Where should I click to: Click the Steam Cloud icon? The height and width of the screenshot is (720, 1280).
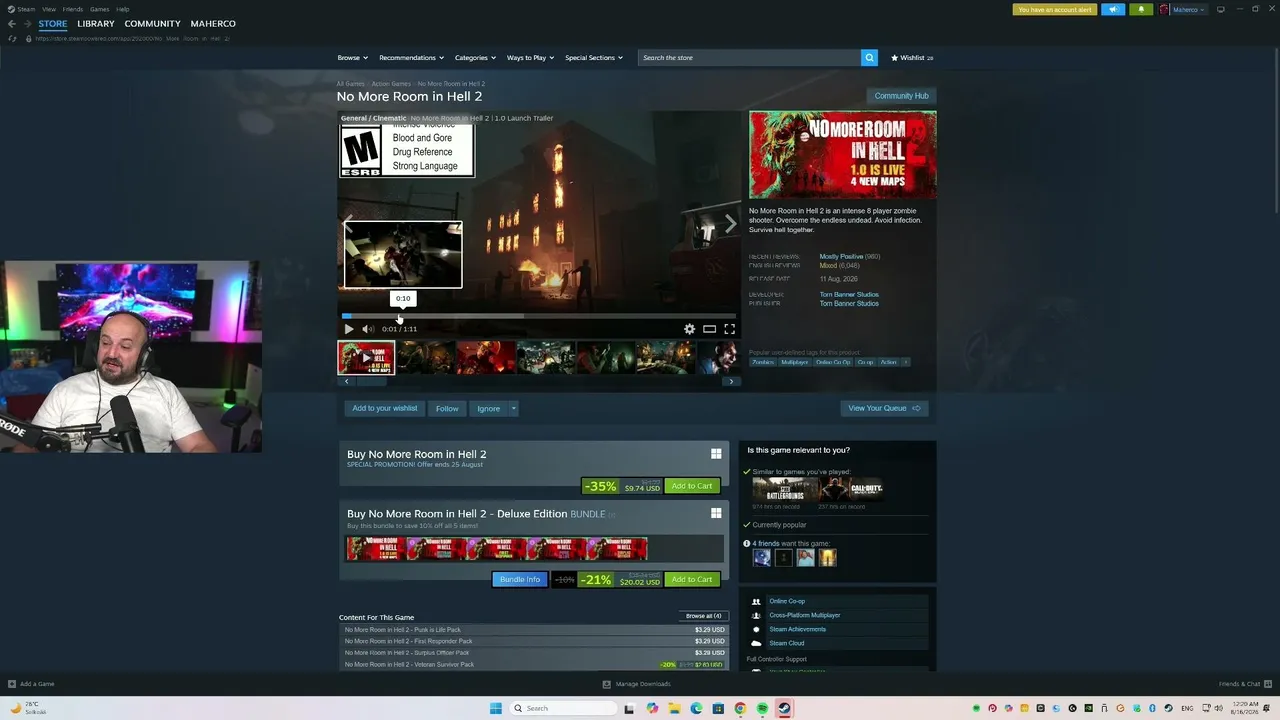pos(756,643)
